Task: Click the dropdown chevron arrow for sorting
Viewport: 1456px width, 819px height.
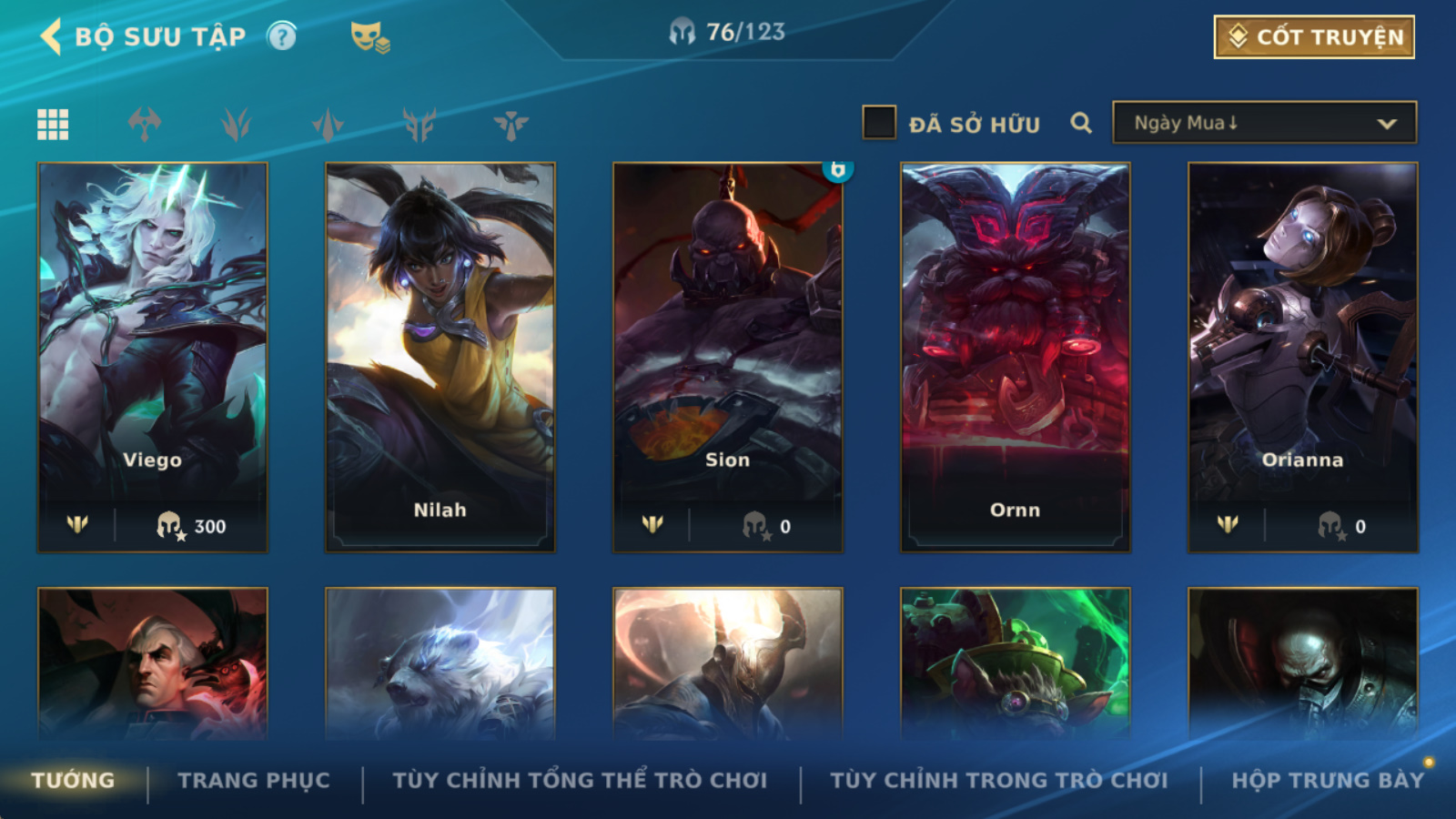Action: pos(1387,124)
